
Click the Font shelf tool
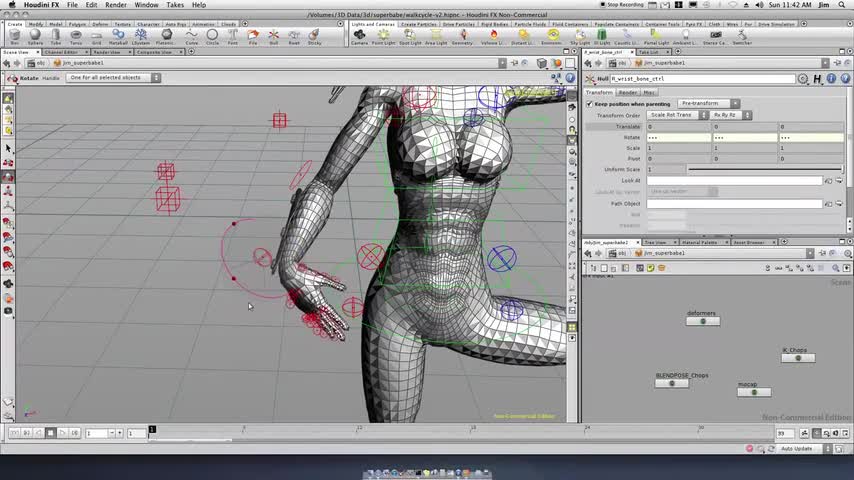(x=233, y=36)
